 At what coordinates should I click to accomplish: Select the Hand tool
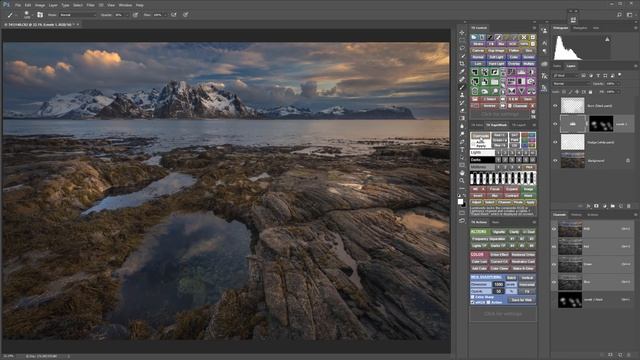click(462, 173)
